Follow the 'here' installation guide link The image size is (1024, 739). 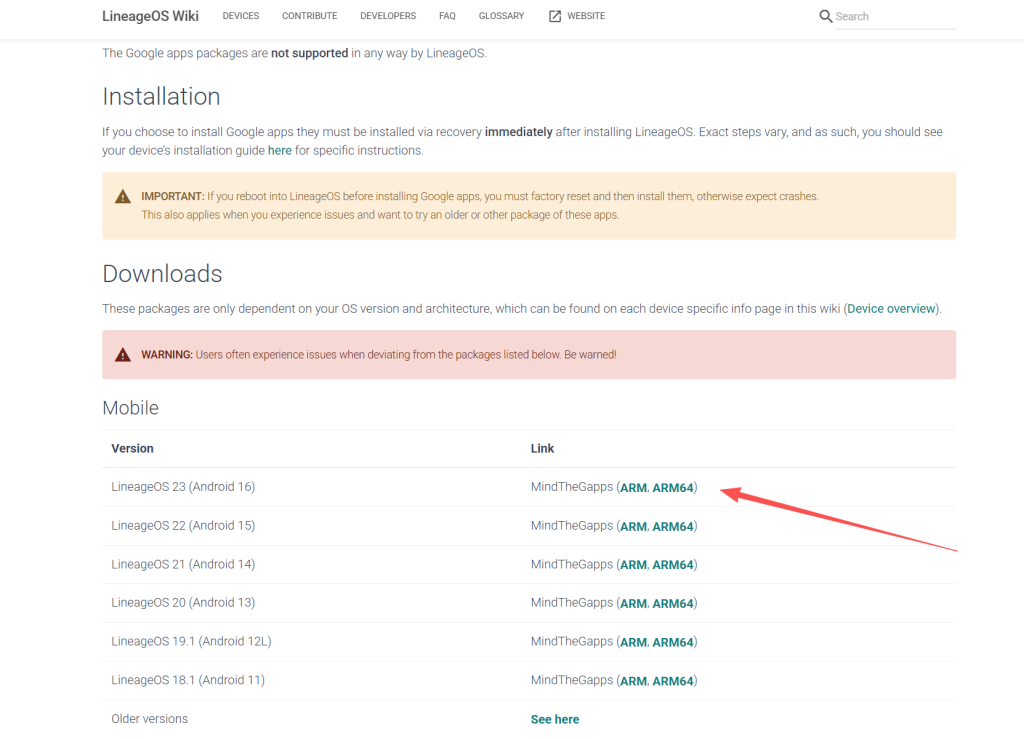tap(280, 150)
